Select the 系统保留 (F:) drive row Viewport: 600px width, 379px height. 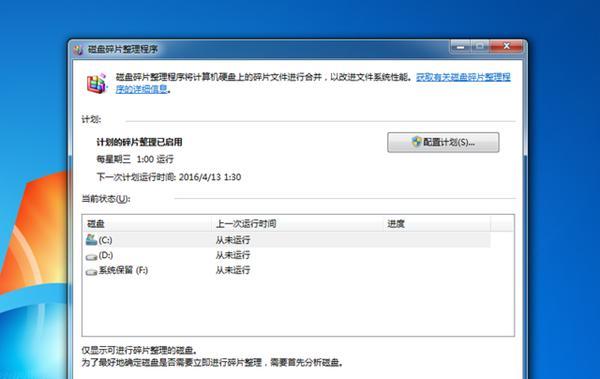286,270
